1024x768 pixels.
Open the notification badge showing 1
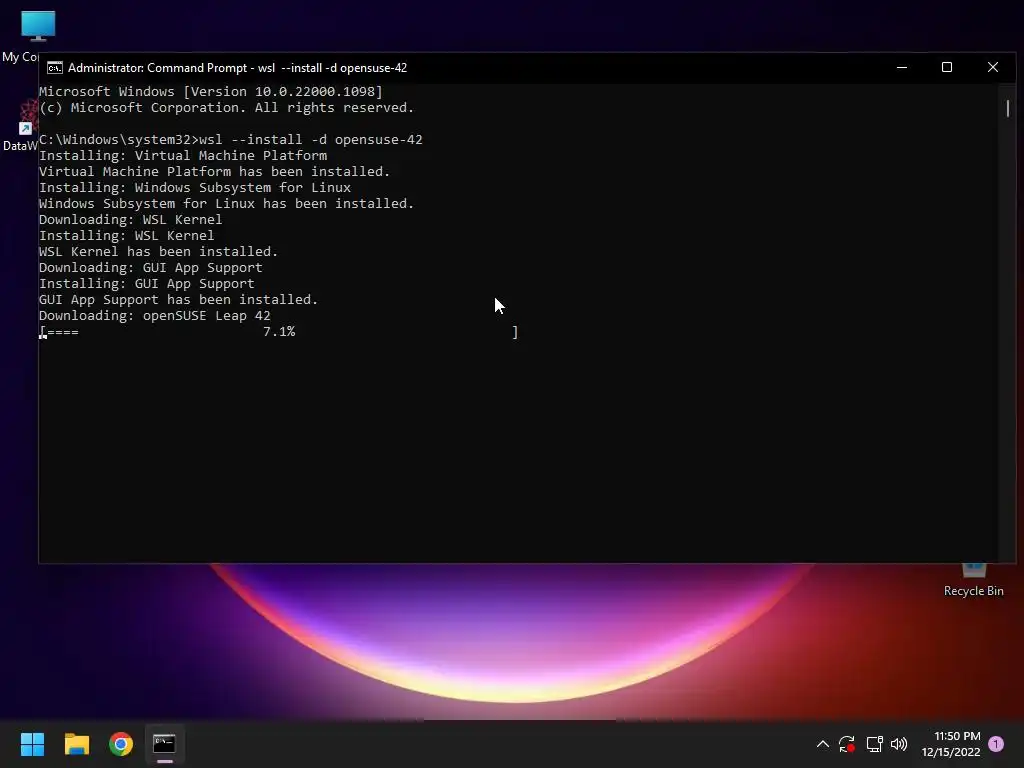click(x=996, y=744)
